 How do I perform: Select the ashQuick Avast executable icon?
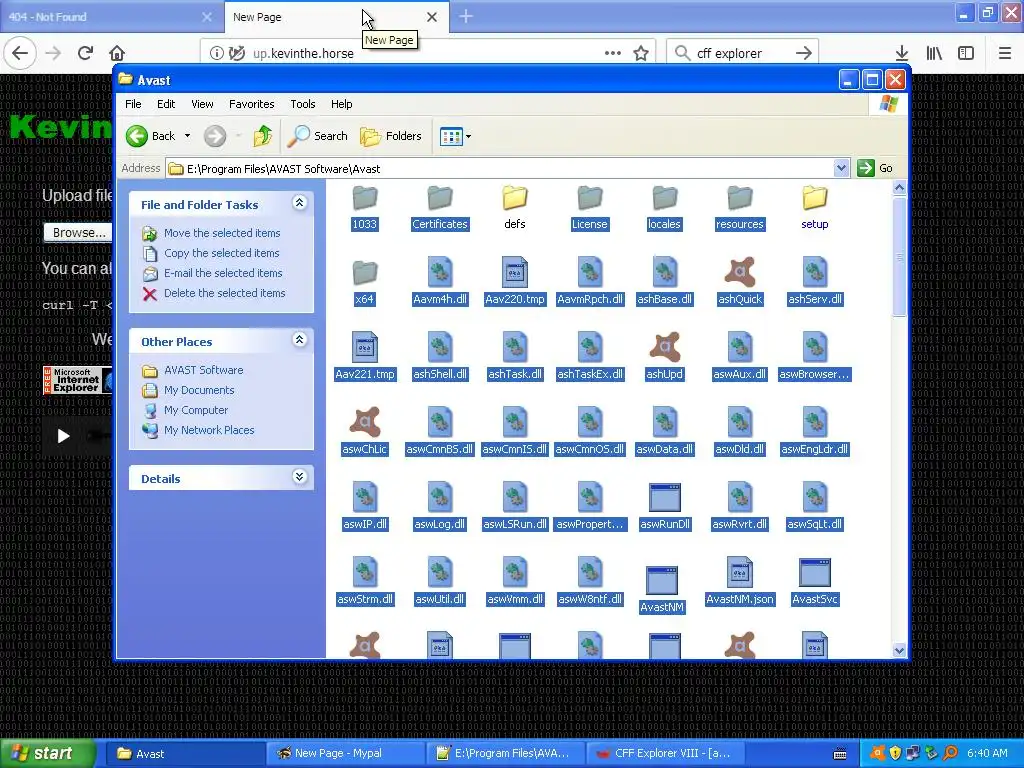click(x=739, y=272)
